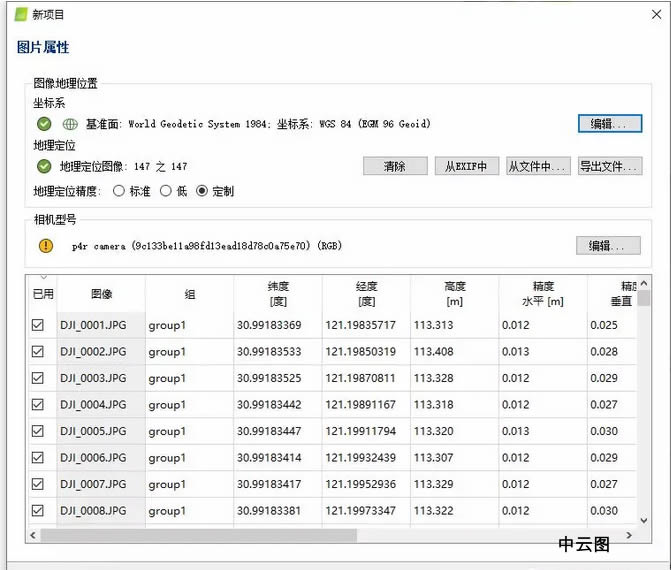
Task: Close the 新项目 dialog window
Action: click(656, 15)
